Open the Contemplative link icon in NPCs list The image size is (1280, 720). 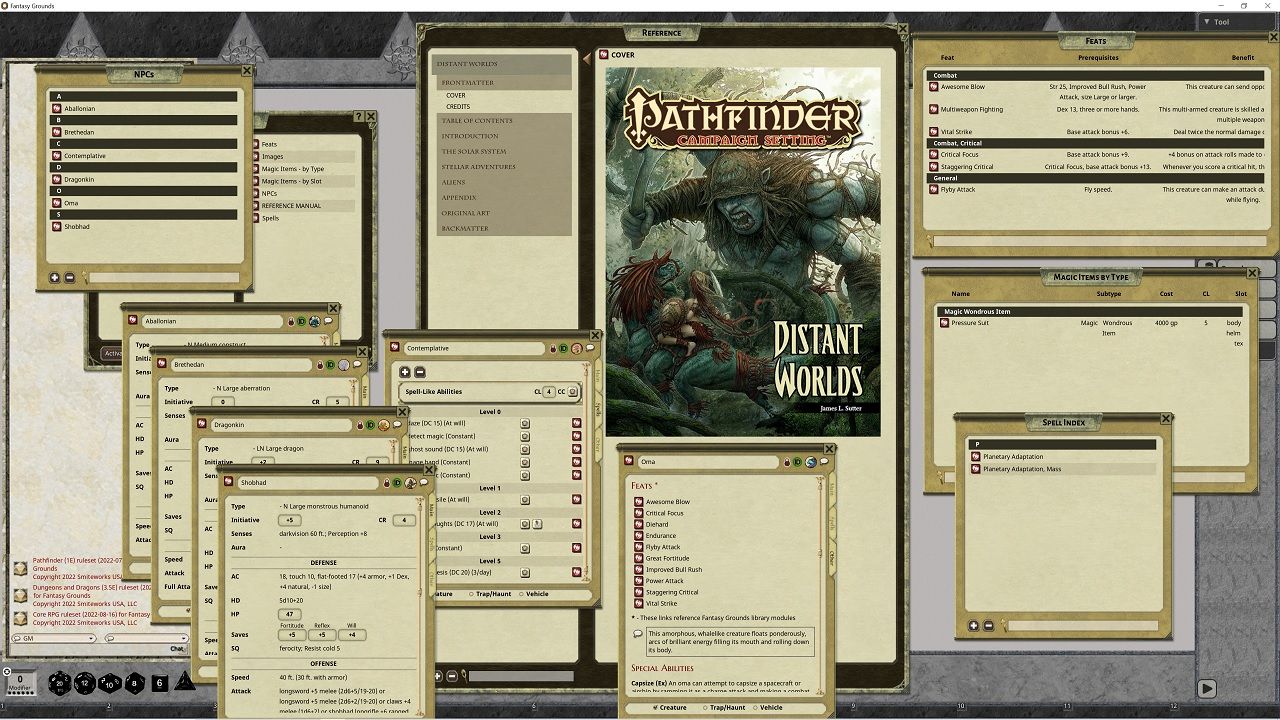[58, 156]
